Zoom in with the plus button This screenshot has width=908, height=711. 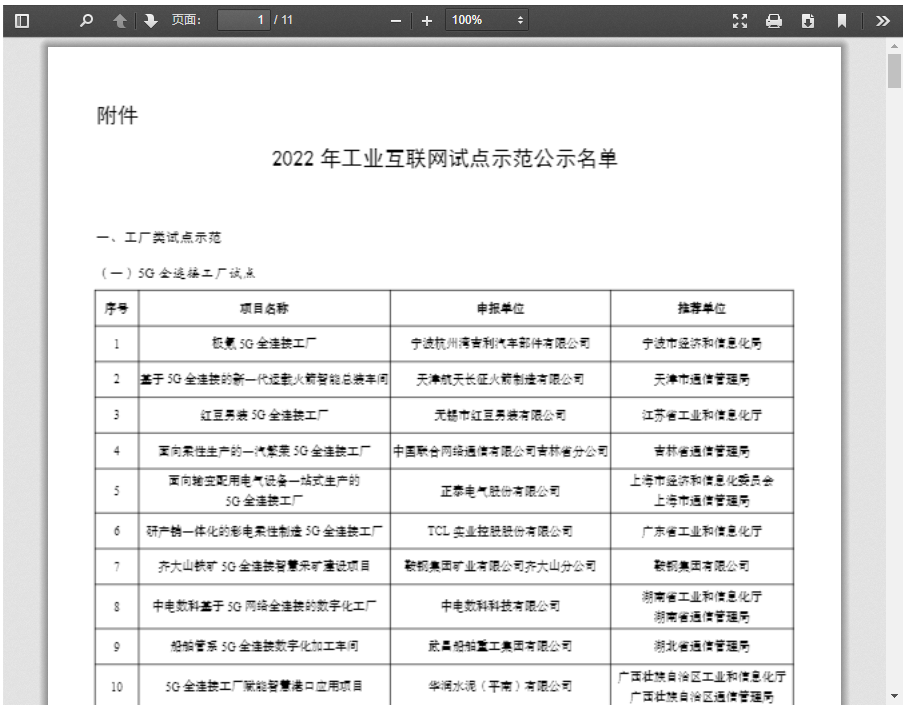pos(427,20)
